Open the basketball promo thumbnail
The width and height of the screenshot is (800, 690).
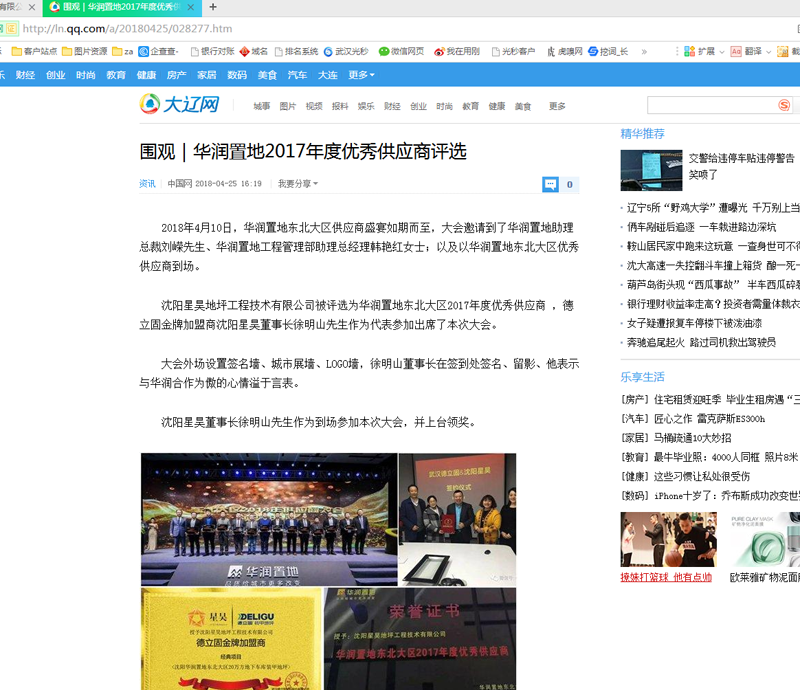668,539
